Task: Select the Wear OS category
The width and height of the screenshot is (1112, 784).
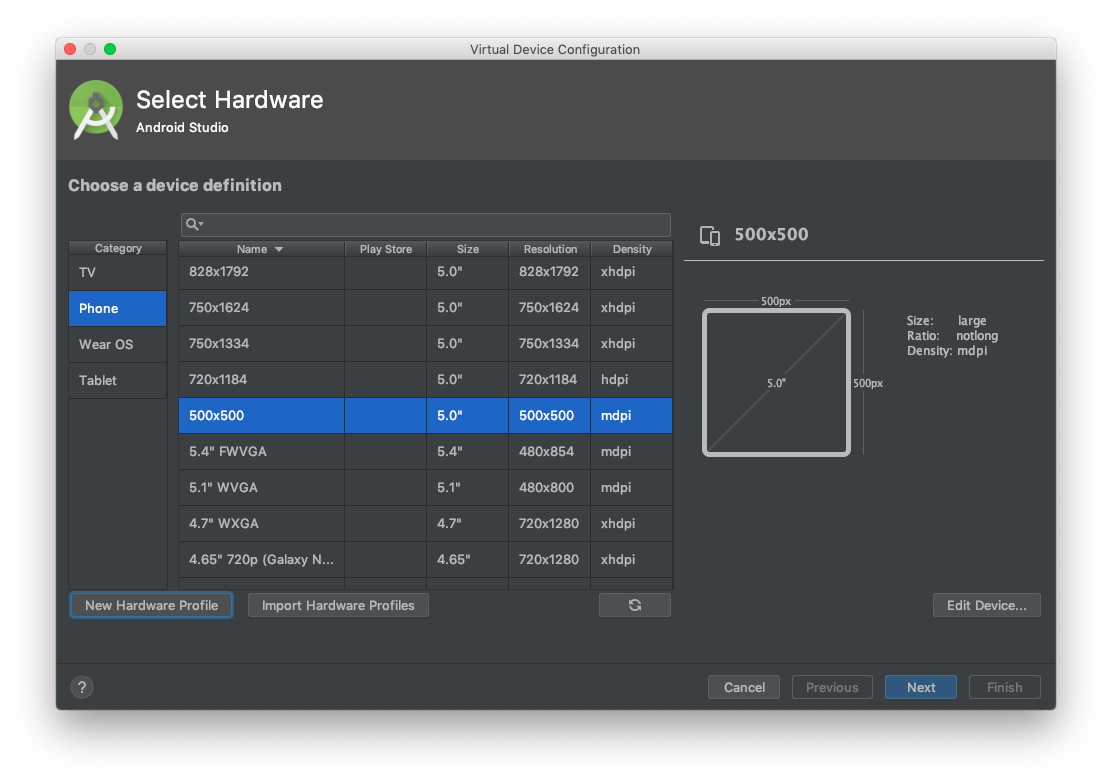Action: coord(117,344)
